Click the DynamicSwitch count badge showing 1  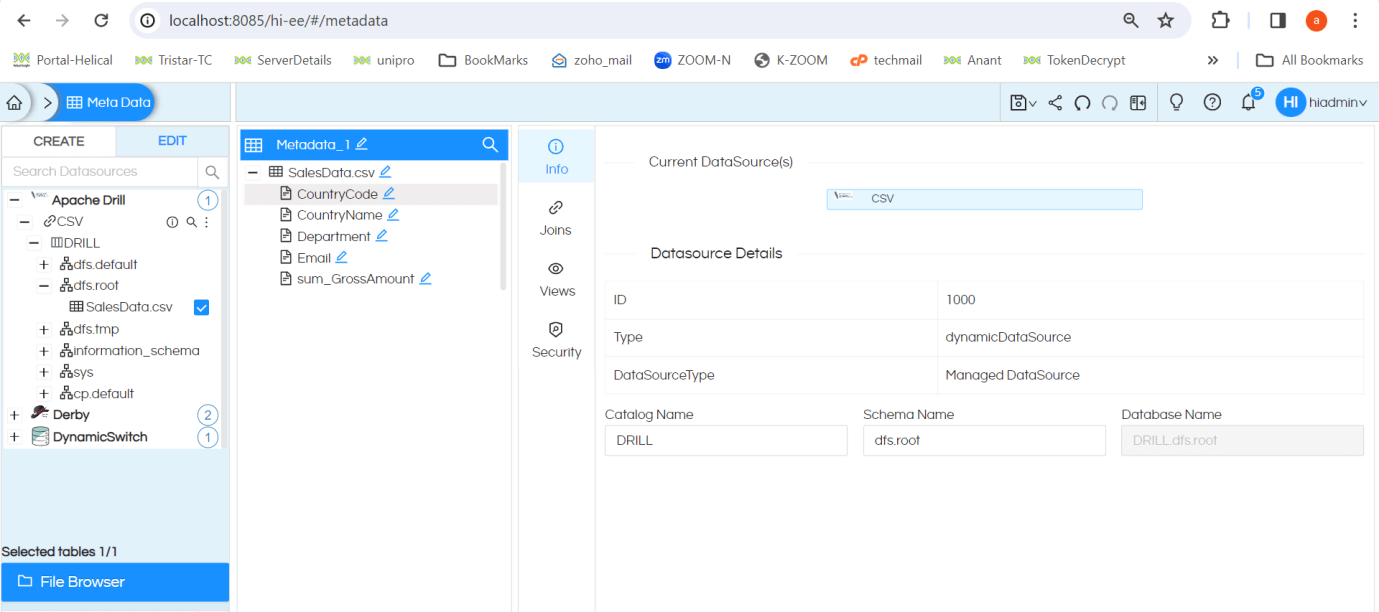pyautogui.click(x=208, y=437)
